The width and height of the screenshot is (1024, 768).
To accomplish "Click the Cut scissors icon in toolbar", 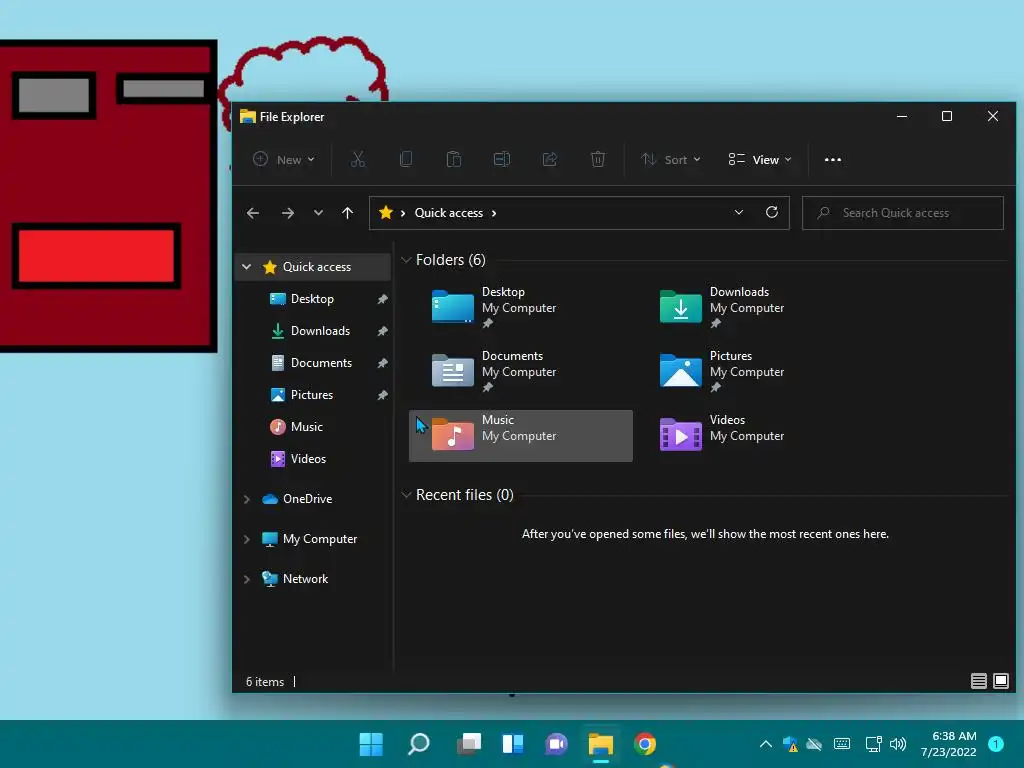I will [x=358, y=159].
